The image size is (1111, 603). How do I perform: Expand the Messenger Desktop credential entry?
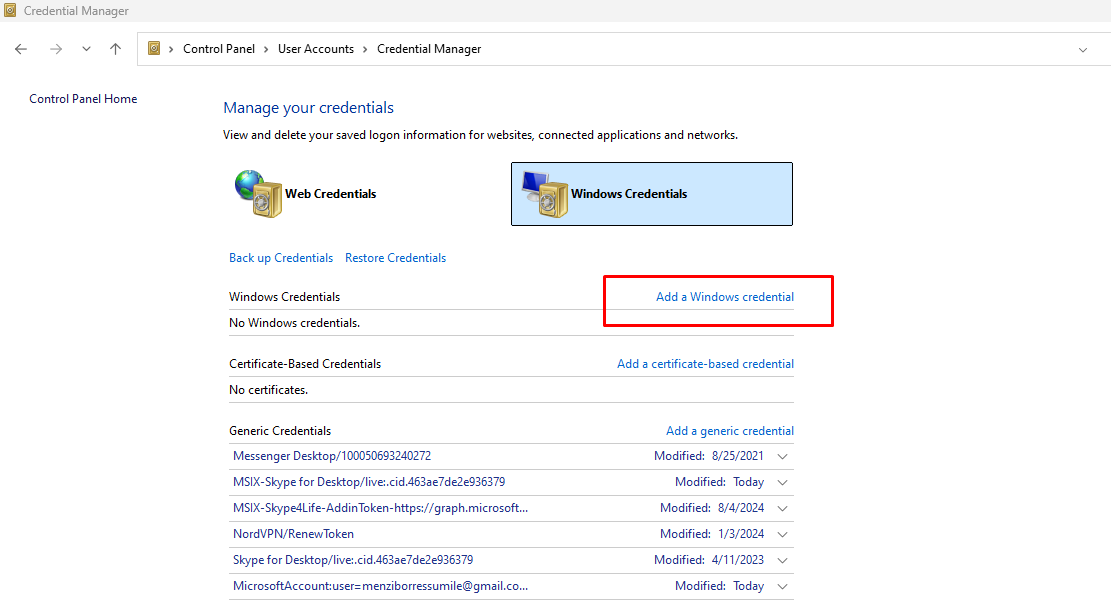tap(782, 455)
